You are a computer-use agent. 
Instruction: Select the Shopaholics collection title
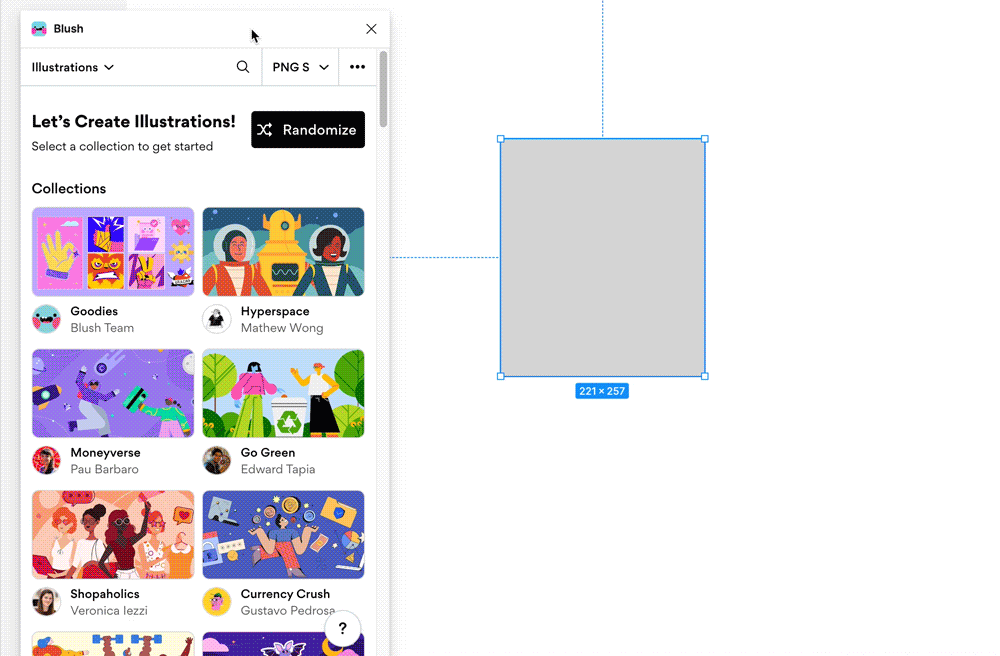tap(105, 594)
